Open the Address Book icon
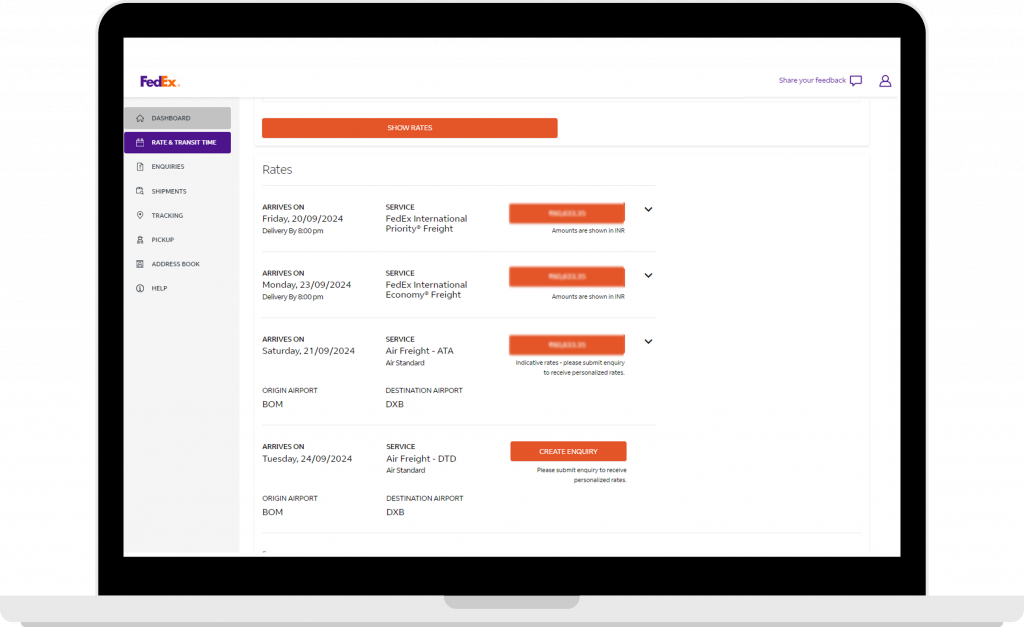Viewport: 1024px width, 627px height. (x=139, y=263)
